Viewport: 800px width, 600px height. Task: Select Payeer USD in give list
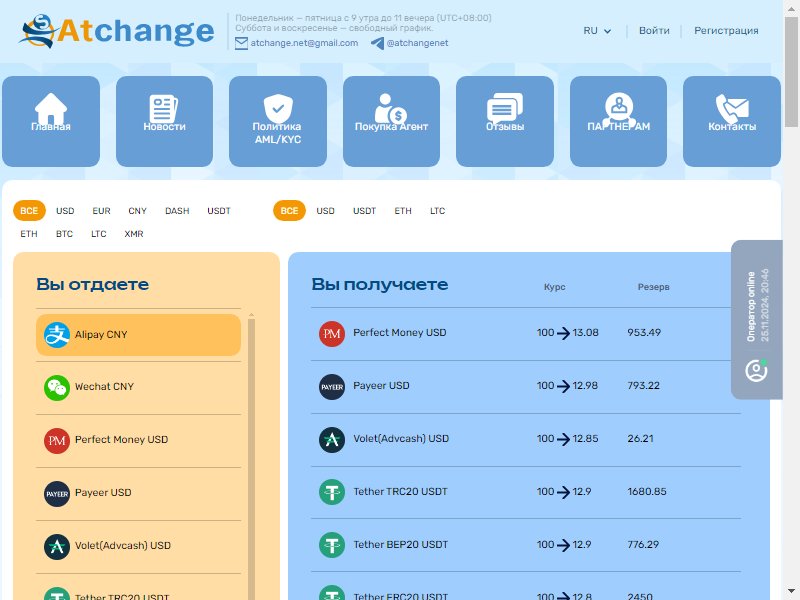138,493
